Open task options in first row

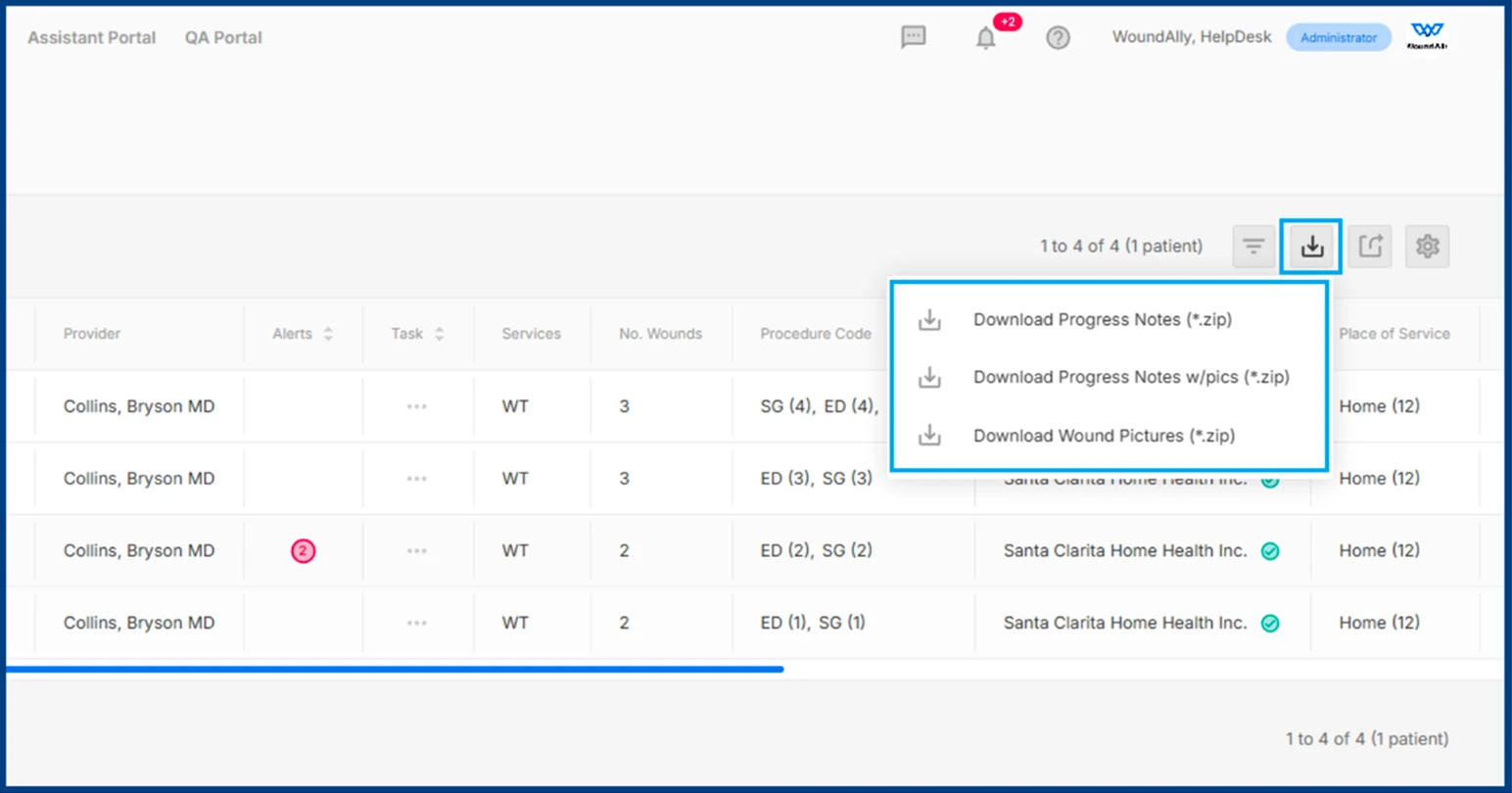point(416,406)
